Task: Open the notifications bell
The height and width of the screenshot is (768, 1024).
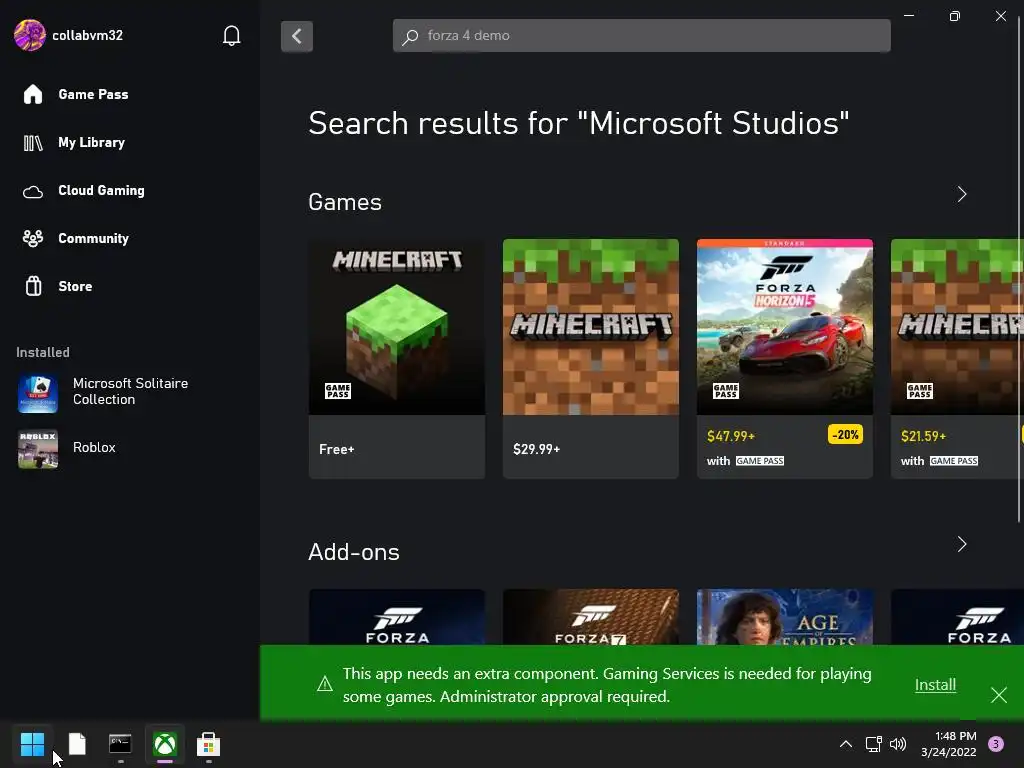Action: 231,35
